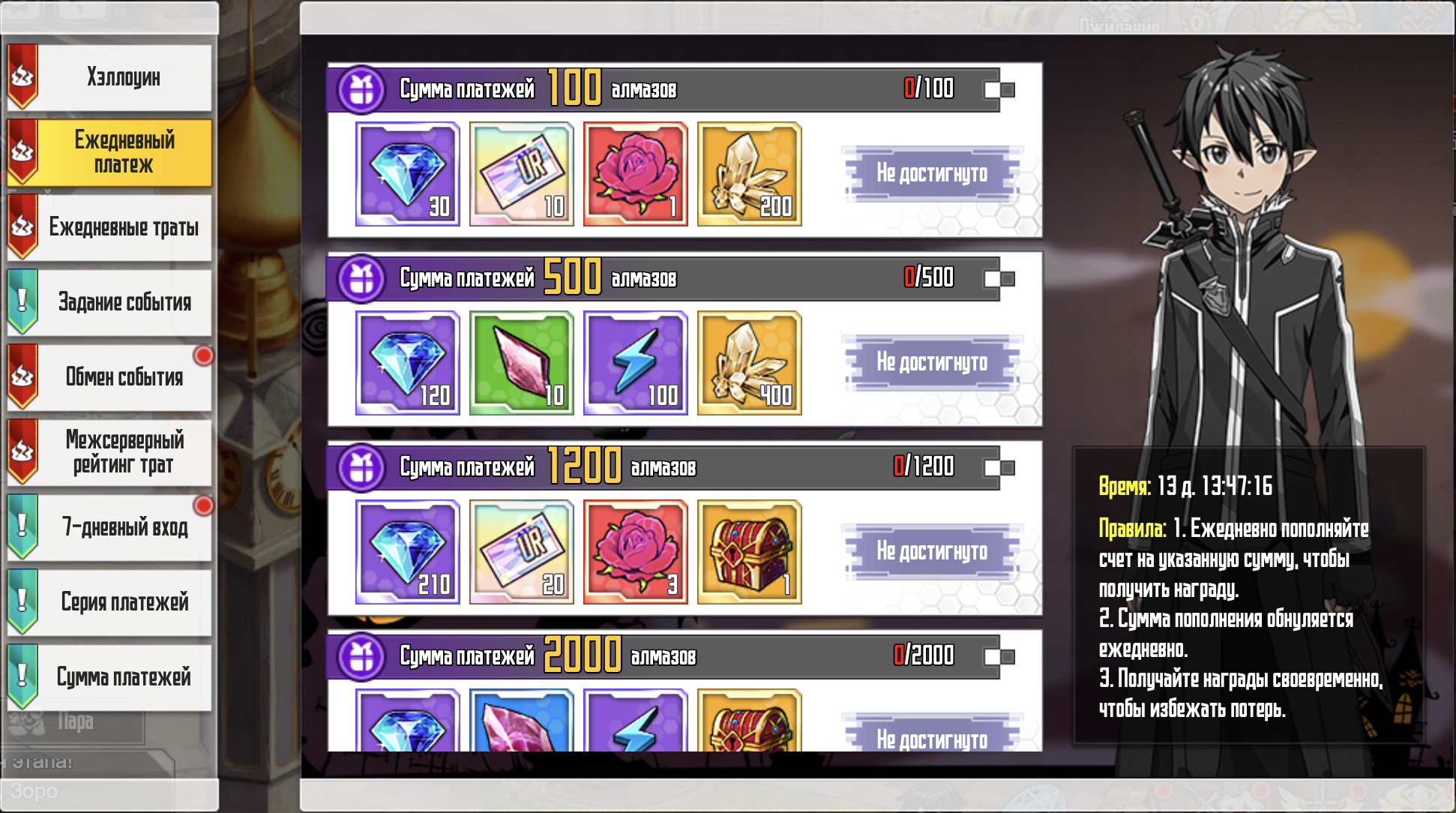Click the 30 diamonds reward icon
Viewport: 1456px width, 813px height.
point(407,174)
